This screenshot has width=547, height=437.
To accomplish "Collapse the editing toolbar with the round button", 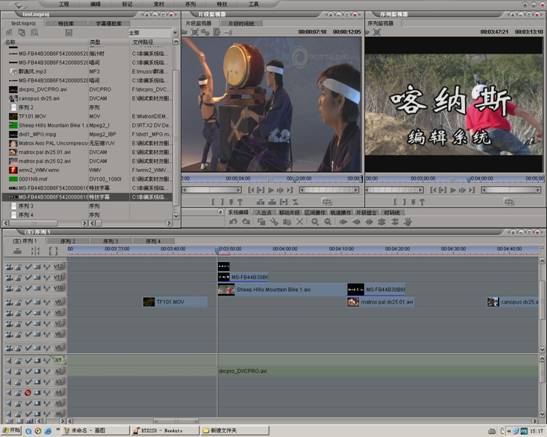I will coord(220,212).
